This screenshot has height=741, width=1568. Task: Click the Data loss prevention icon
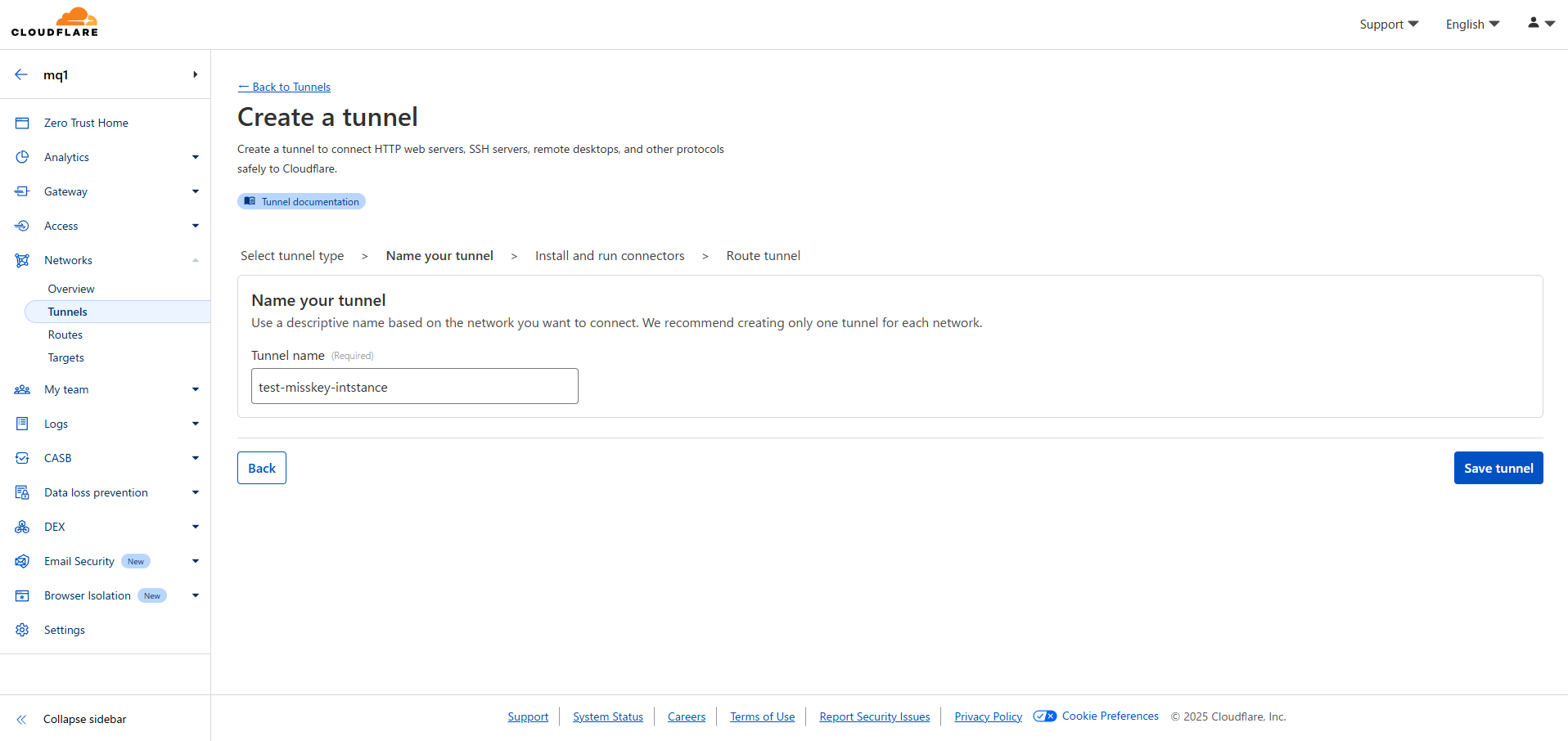(22, 492)
